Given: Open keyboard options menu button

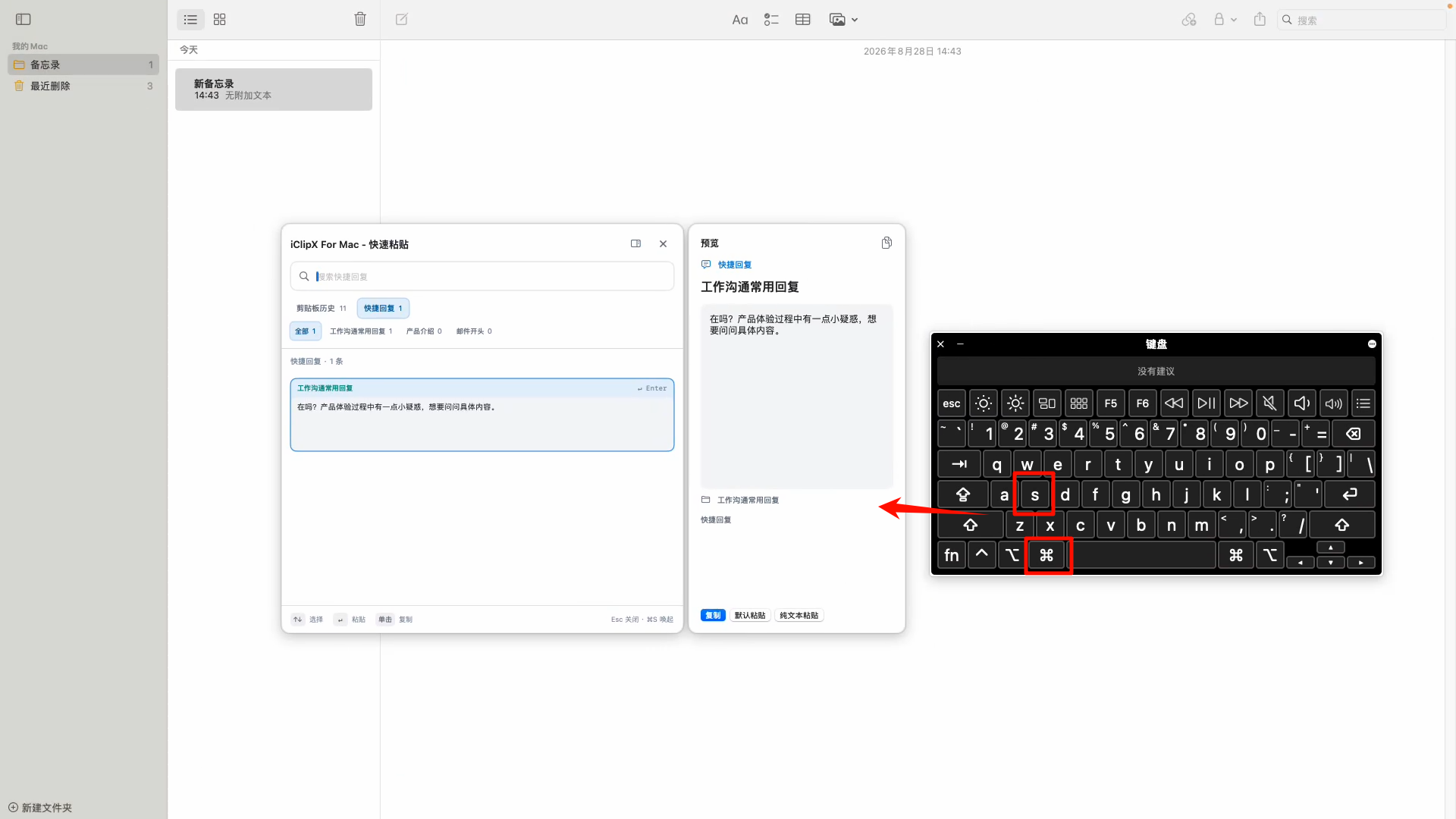Looking at the screenshot, I should coord(1372,344).
